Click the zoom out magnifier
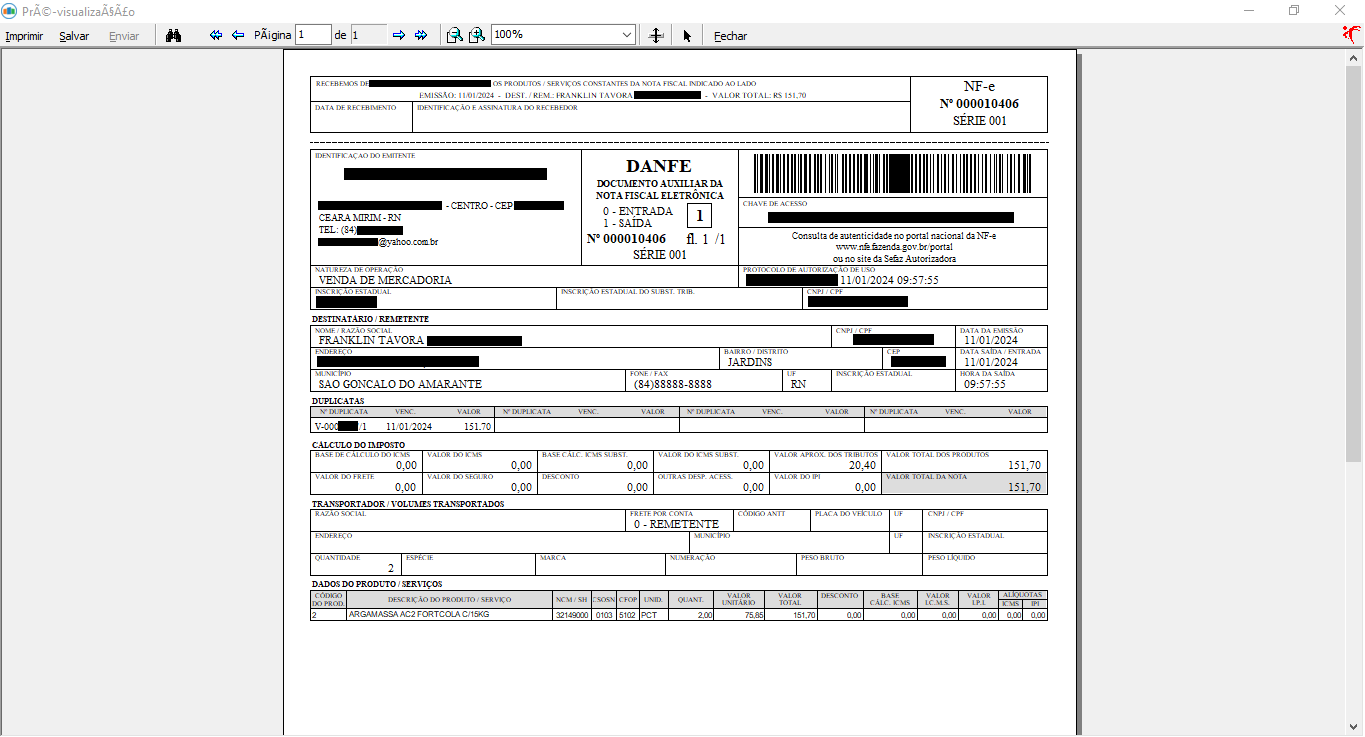This screenshot has height=737, width=1365. [455, 35]
